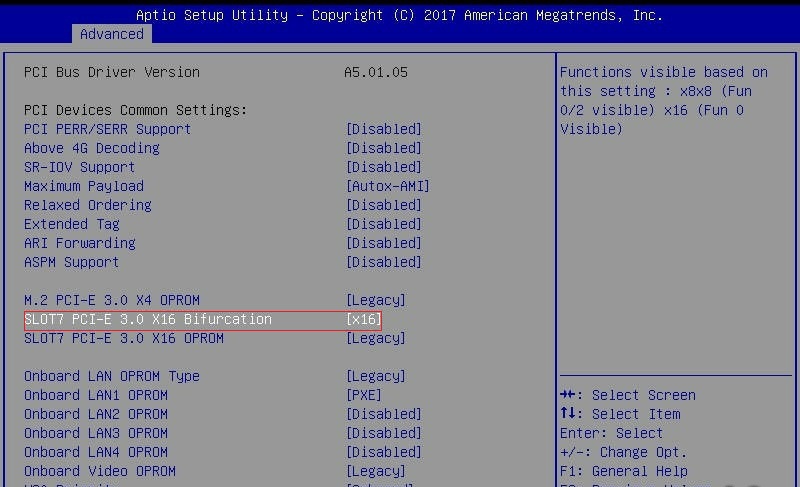Select Onboard LAN2 OPROM setting
Viewport: 800px width, 487px height.
[96, 414]
